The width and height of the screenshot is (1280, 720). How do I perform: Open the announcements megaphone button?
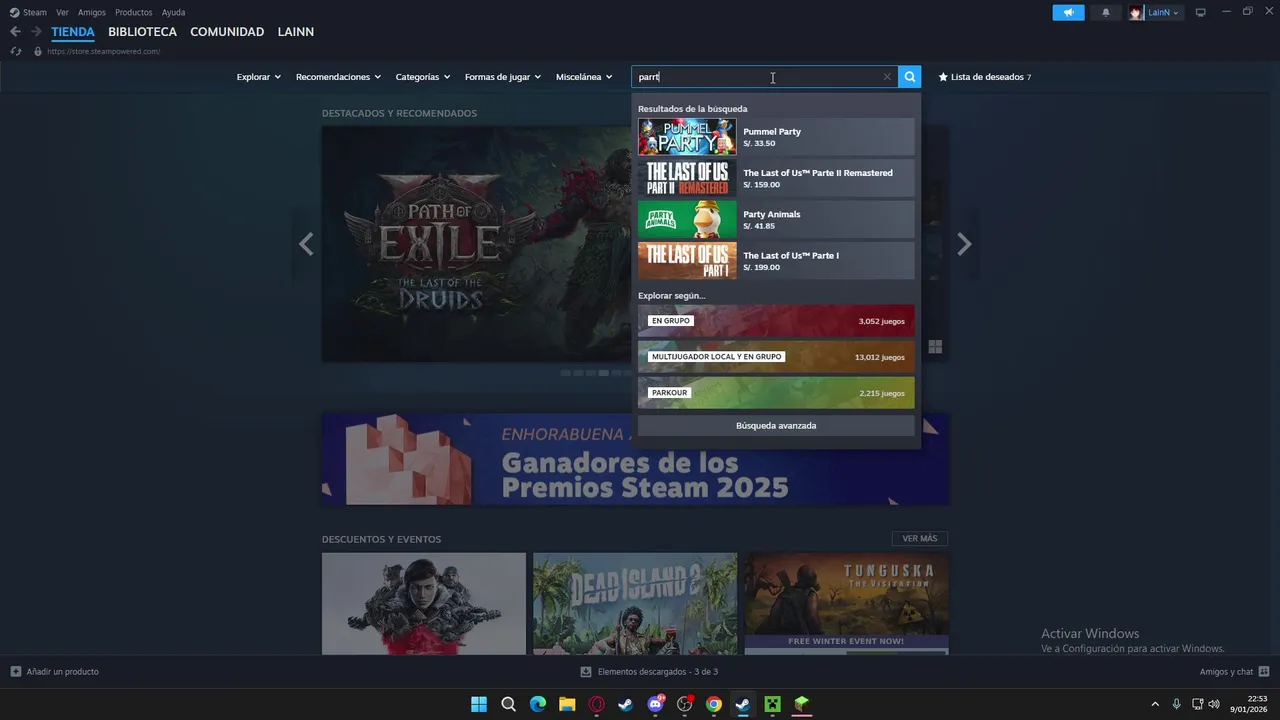pos(1068,13)
